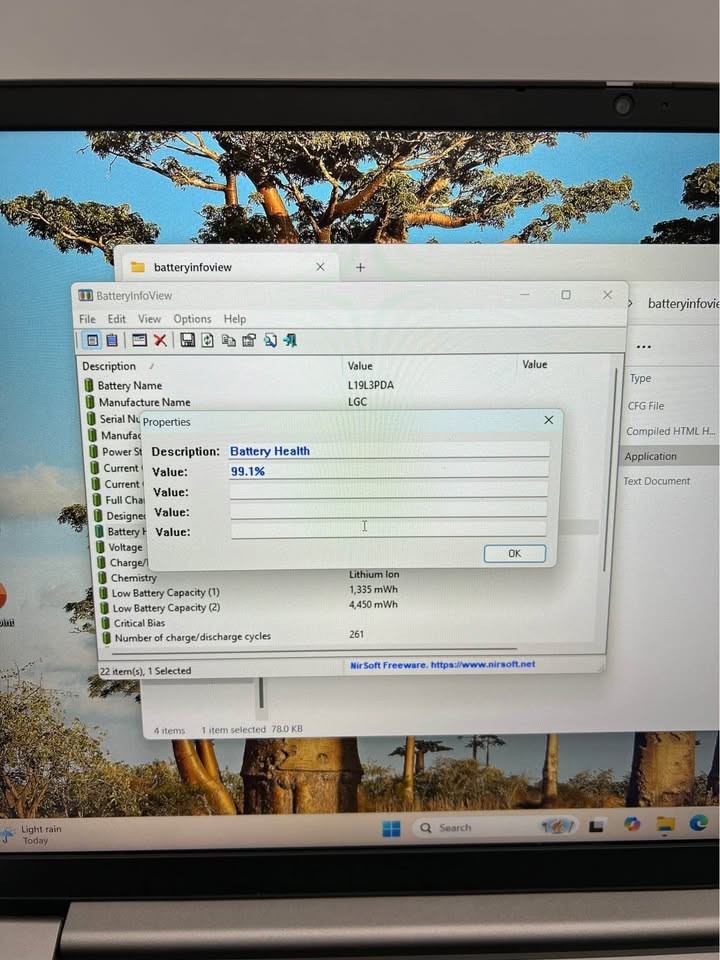Open Task View from the taskbar
The height and width of the screenshot is (960, 720).
(597, 827)
